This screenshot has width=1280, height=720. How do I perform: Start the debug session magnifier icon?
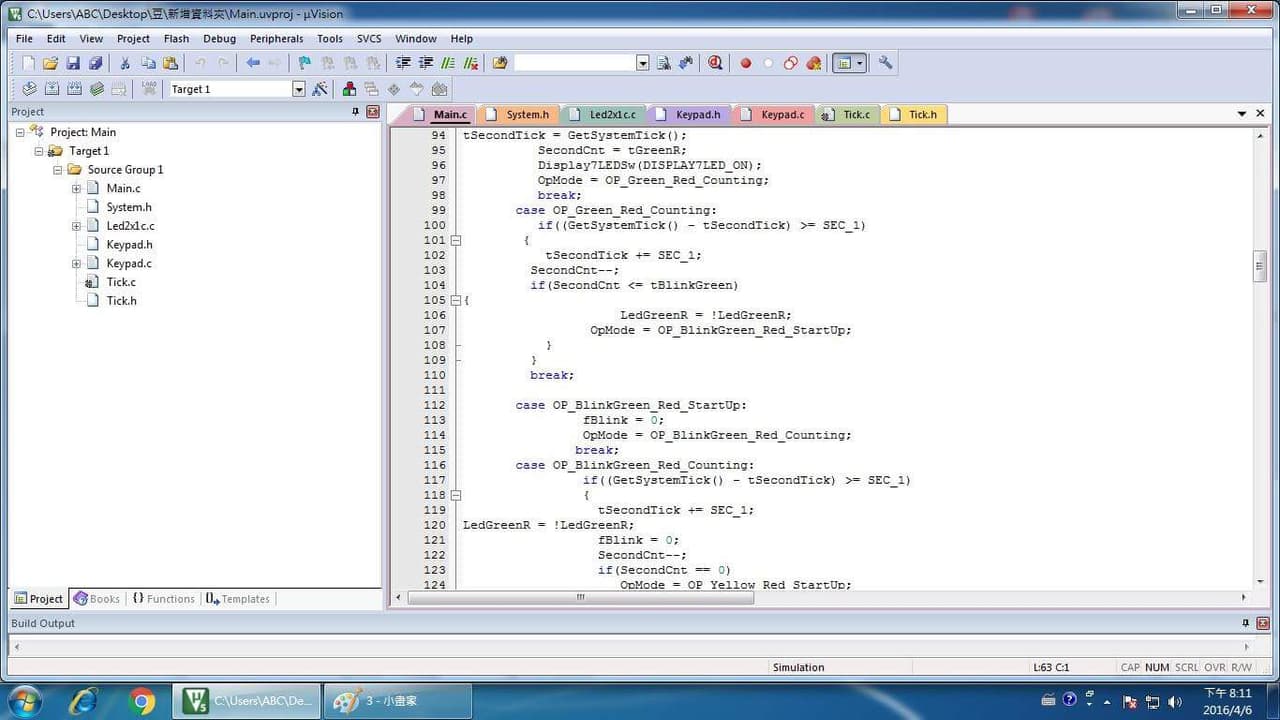(x=715, y=63)
